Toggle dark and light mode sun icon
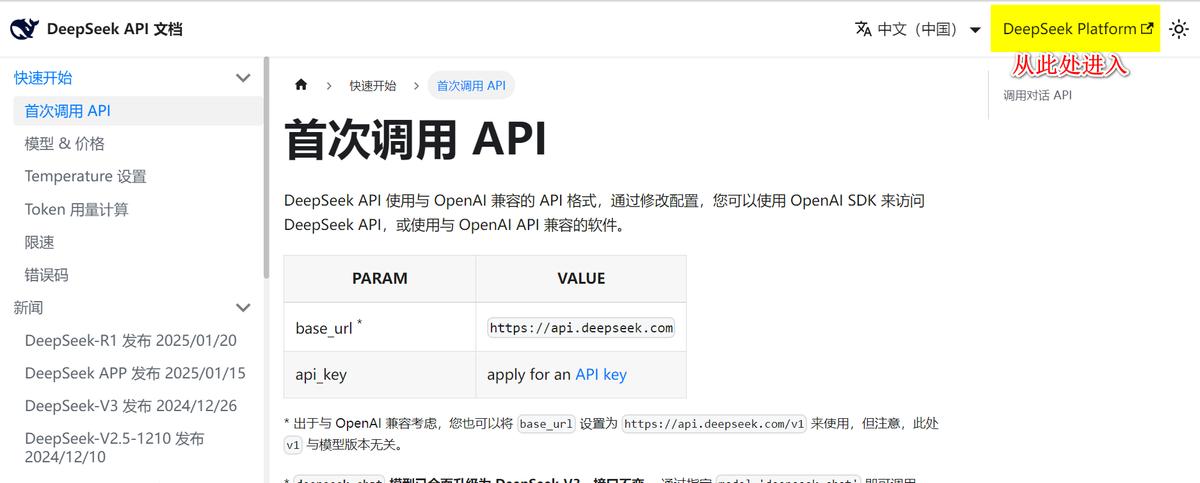 tap(1179, 29)
